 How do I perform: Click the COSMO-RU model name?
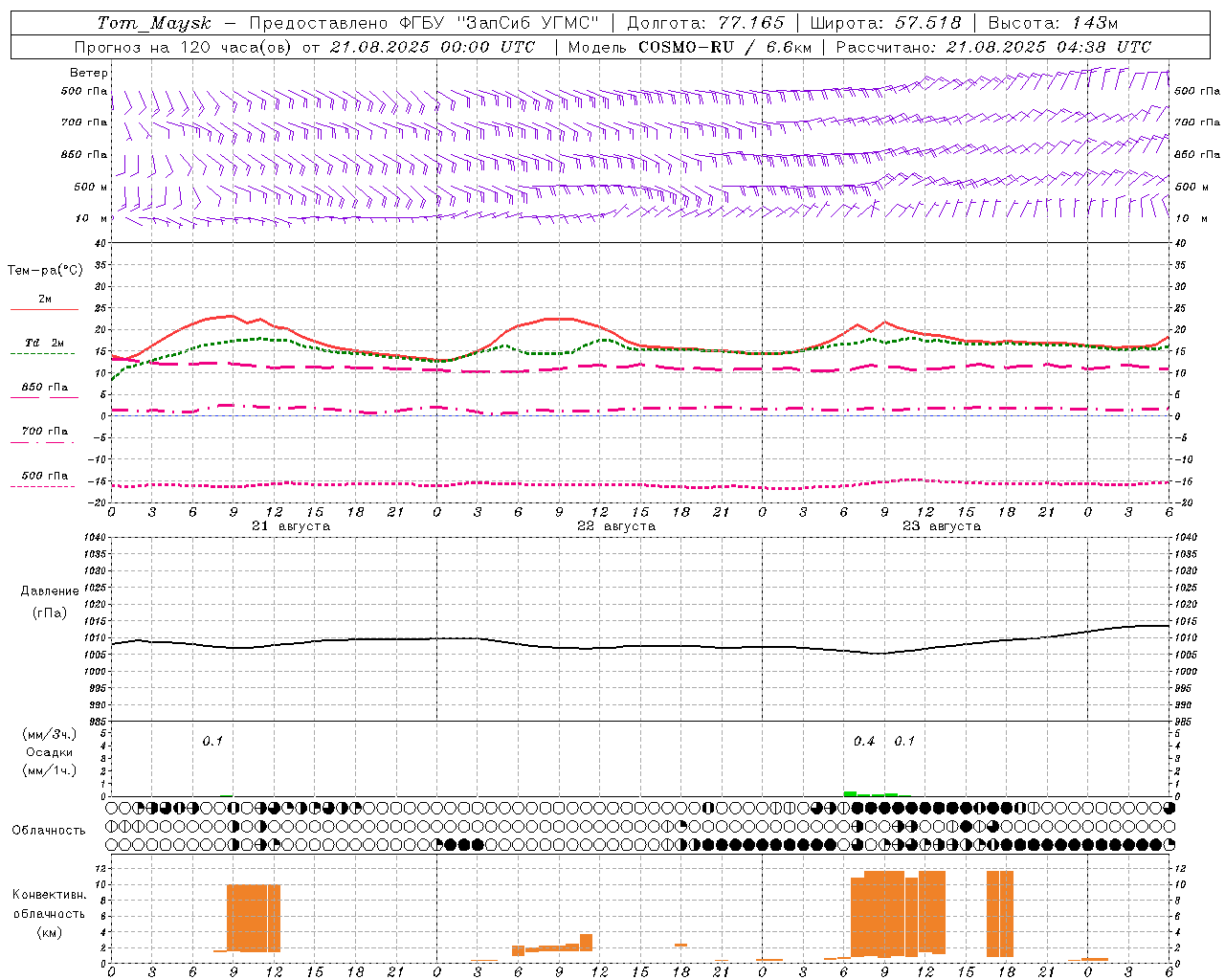click(686, 47)
